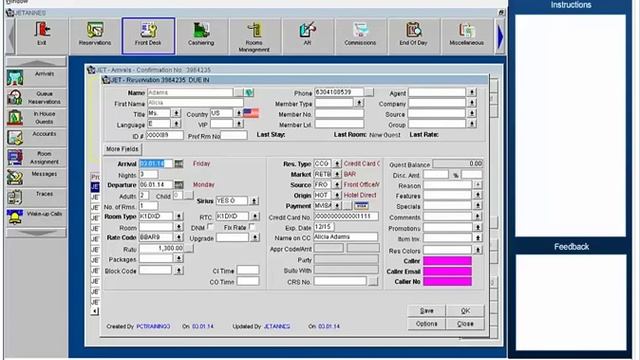Open the Specials dropdown
Image resolution: width=640 pixels, height=360 pixels.
(478, 206)
